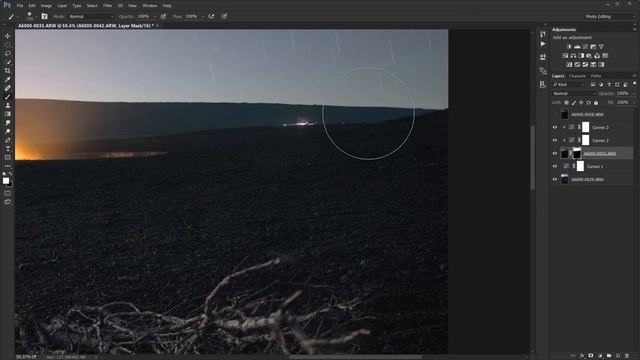Add an Invert adjustment

[x=569, y=64]
